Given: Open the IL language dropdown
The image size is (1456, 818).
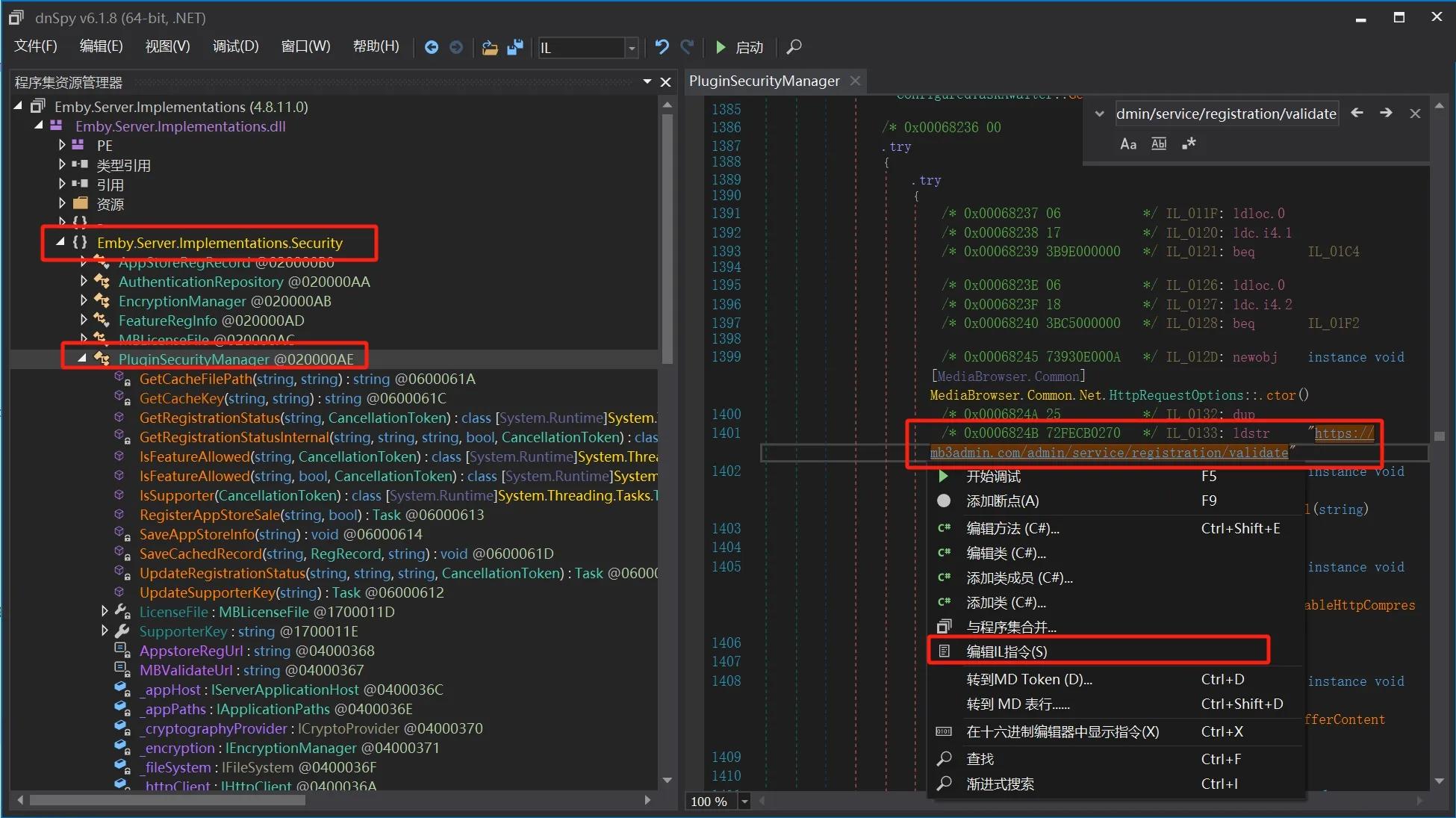Looking at the screenshot, I should point(632,48).
